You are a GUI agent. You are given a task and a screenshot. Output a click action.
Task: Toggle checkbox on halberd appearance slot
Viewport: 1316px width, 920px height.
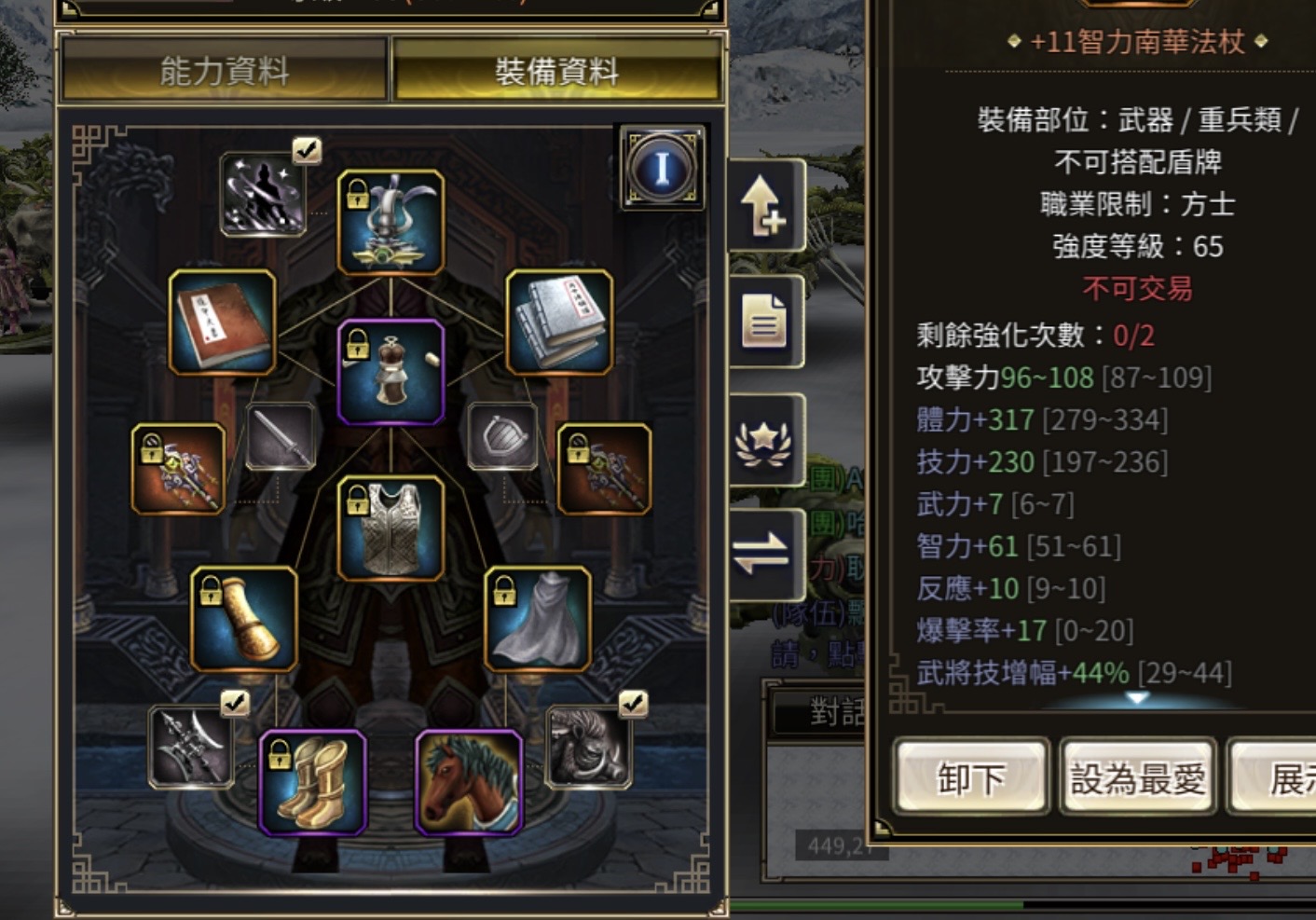(235, 703)
